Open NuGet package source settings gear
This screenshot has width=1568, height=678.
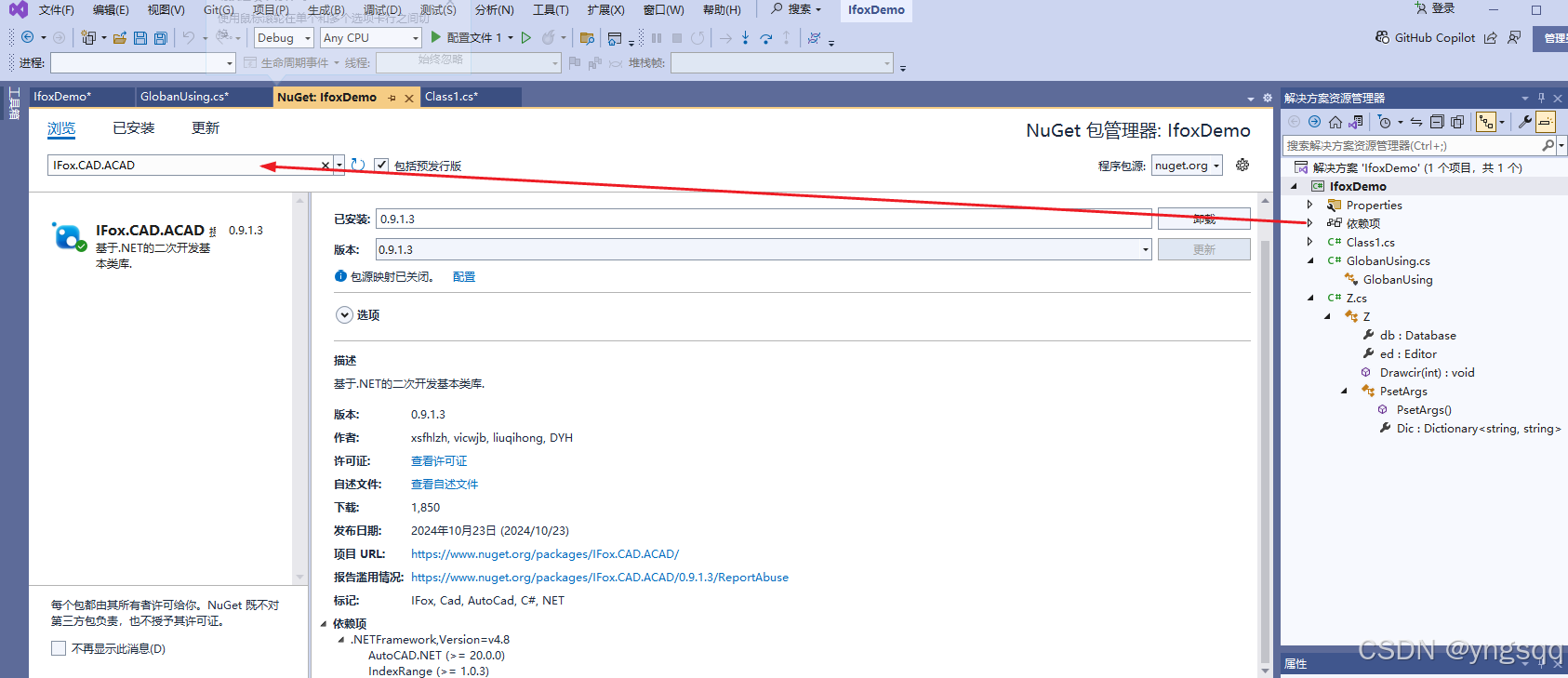pos(1242,165)
